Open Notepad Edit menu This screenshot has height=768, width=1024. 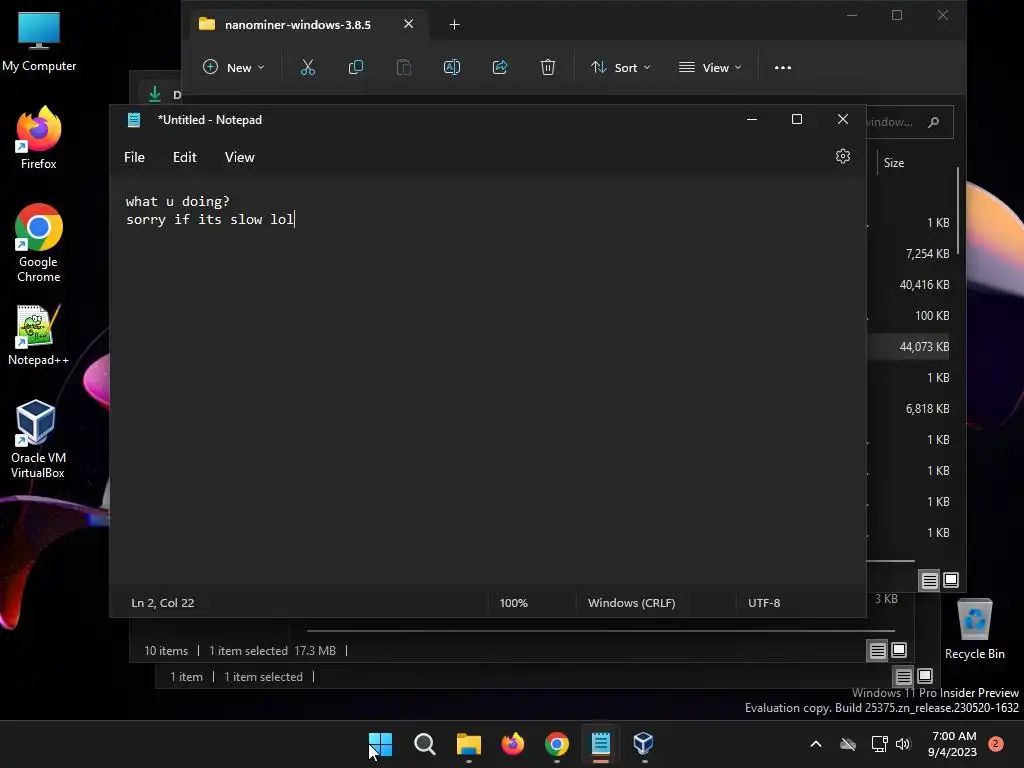click(x=184, y=157)
